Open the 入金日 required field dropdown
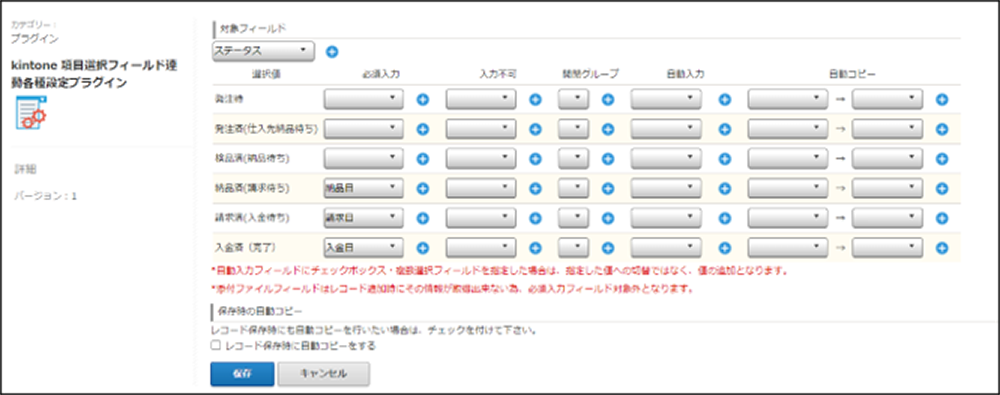Screen dimensions: 1000x395 [364, 247]
